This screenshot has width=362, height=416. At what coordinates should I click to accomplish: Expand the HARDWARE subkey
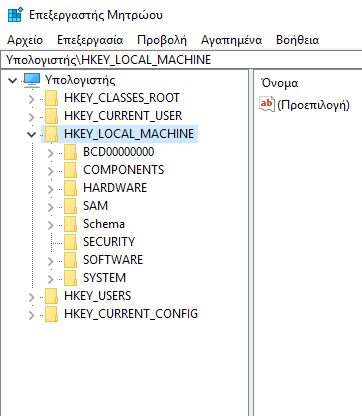[x=51, y=189]
